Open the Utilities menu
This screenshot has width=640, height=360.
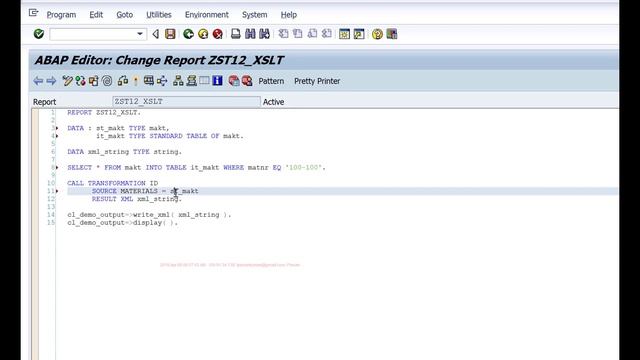(x=159, y=15)
